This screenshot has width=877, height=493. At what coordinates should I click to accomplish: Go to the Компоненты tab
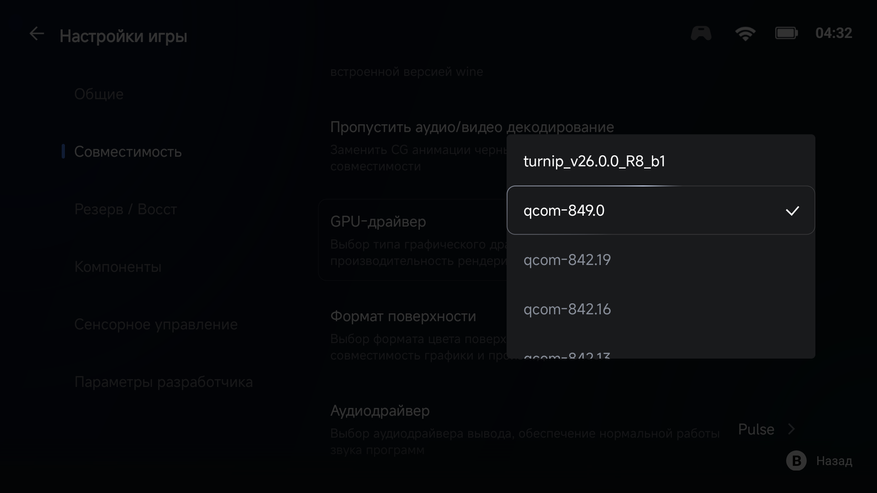point(117,267)
